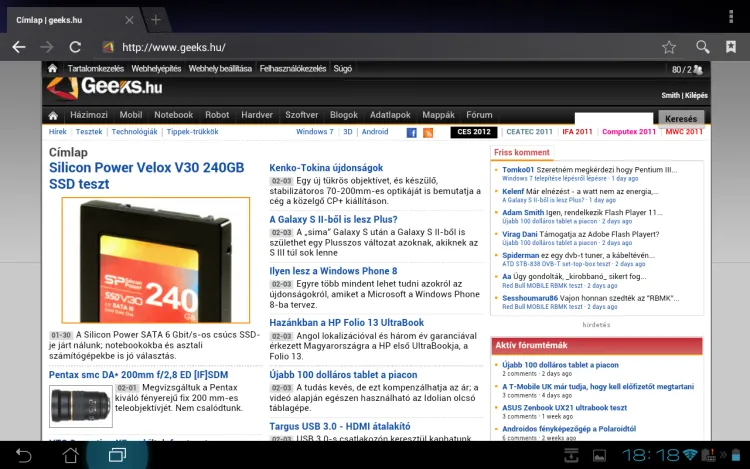
Task: Close the Címlap geeks.hu tab
Action: click(x=129, y=20)
